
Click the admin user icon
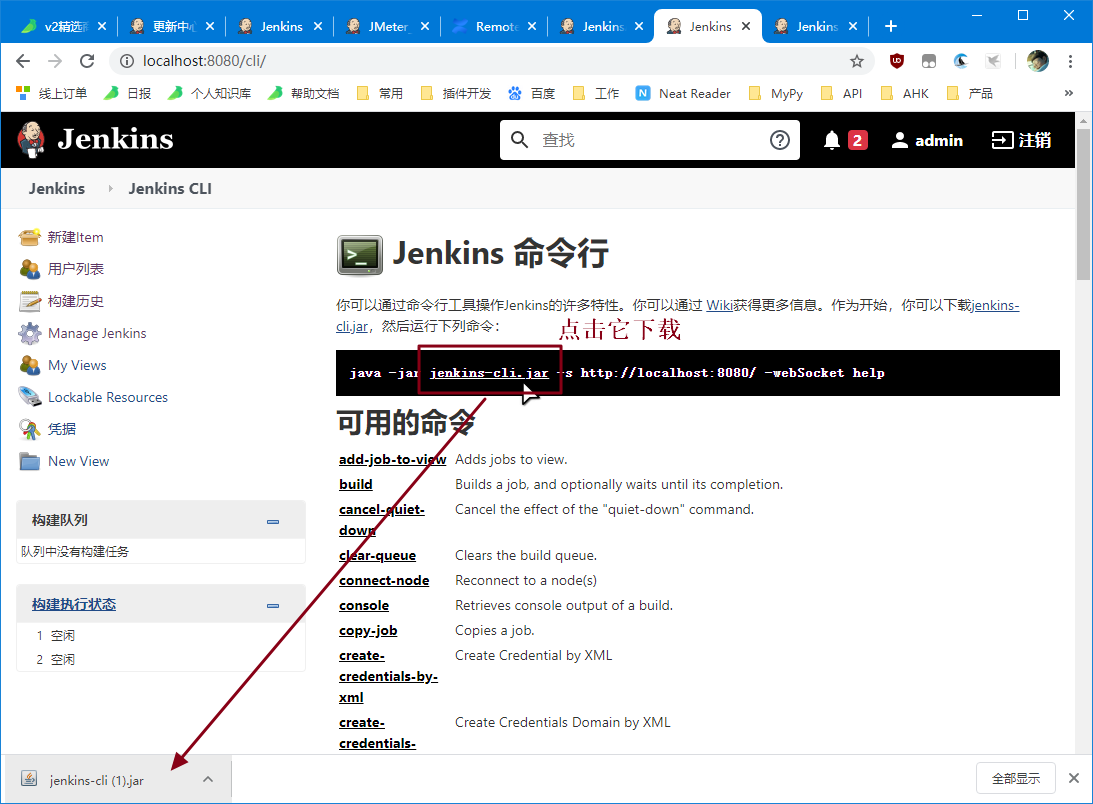(x=899, y=140)
